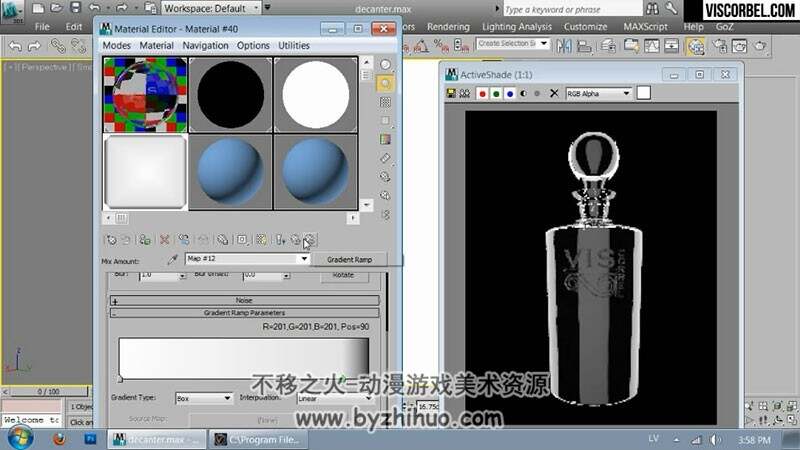Toggle Show Shaded Material in Viewport icon
Viewport: 800px width, 450px height.
(x=261, y=240)
